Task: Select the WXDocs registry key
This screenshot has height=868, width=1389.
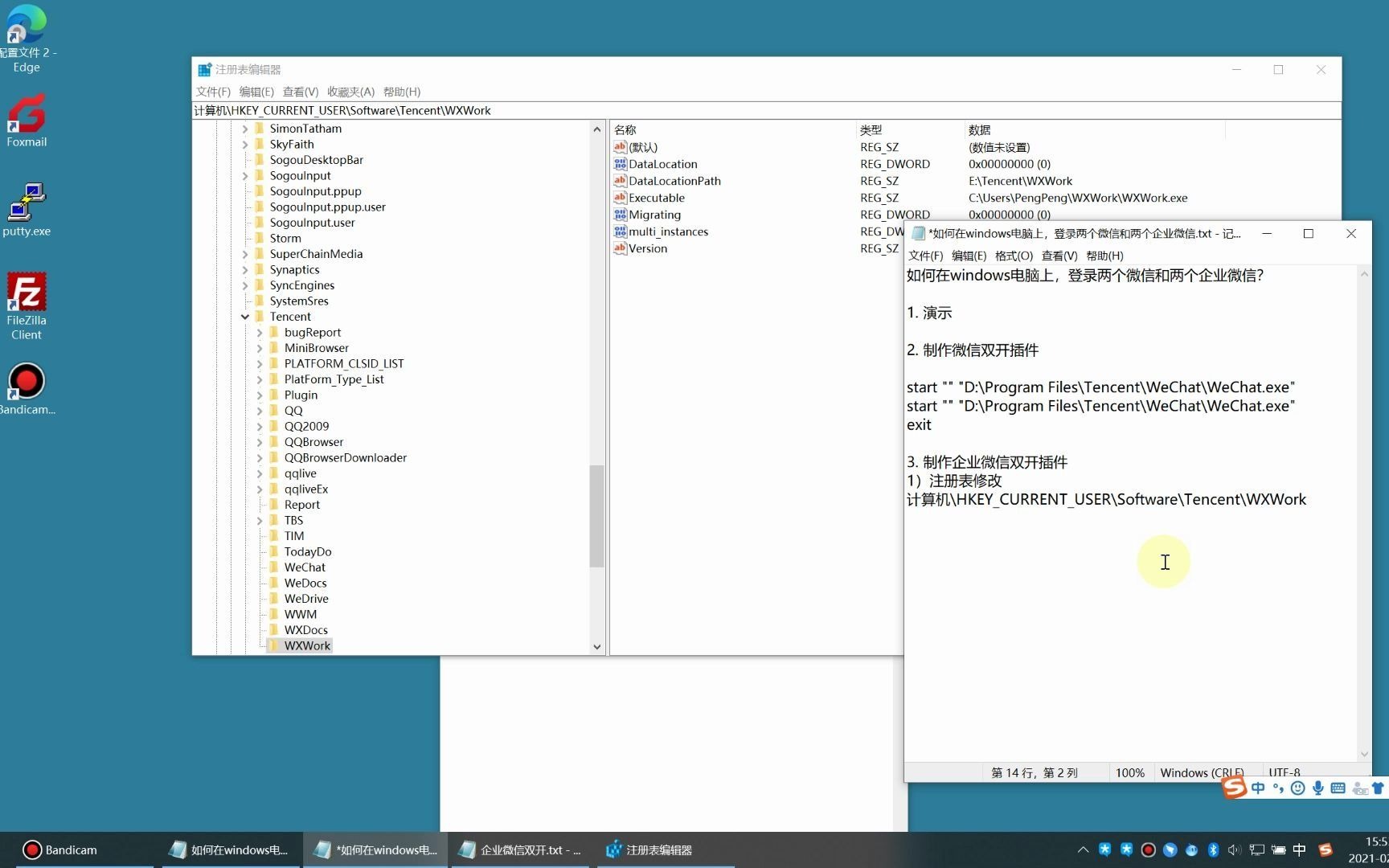Action: pos(305,630)
